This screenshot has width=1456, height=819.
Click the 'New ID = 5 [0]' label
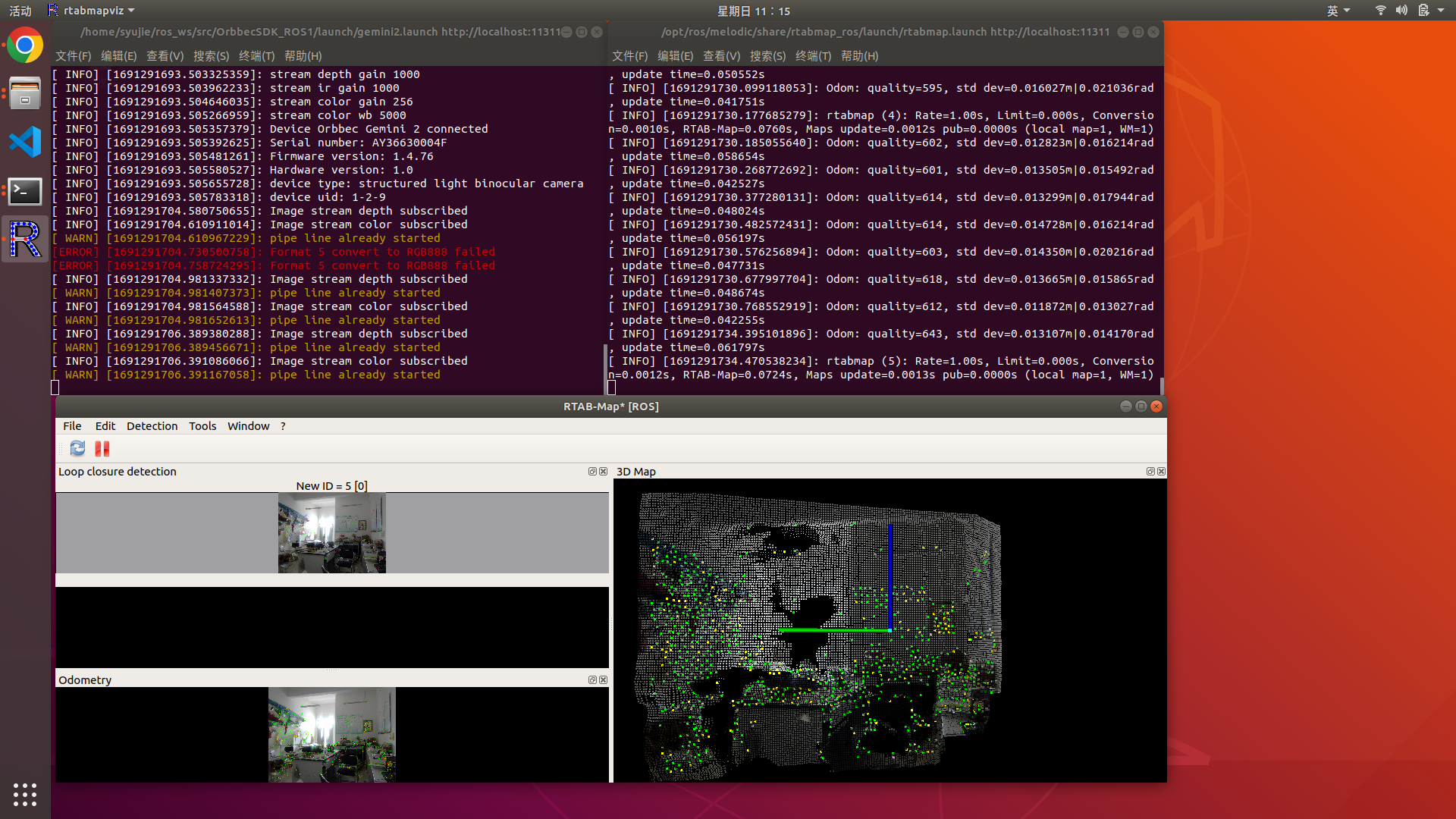coord(331,486)
